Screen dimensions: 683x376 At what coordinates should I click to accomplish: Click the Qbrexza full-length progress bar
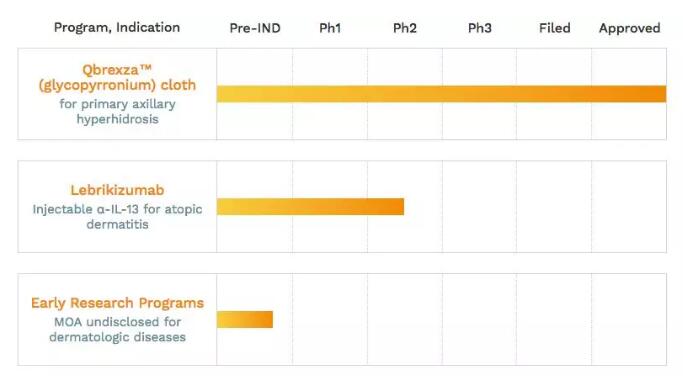441,94
